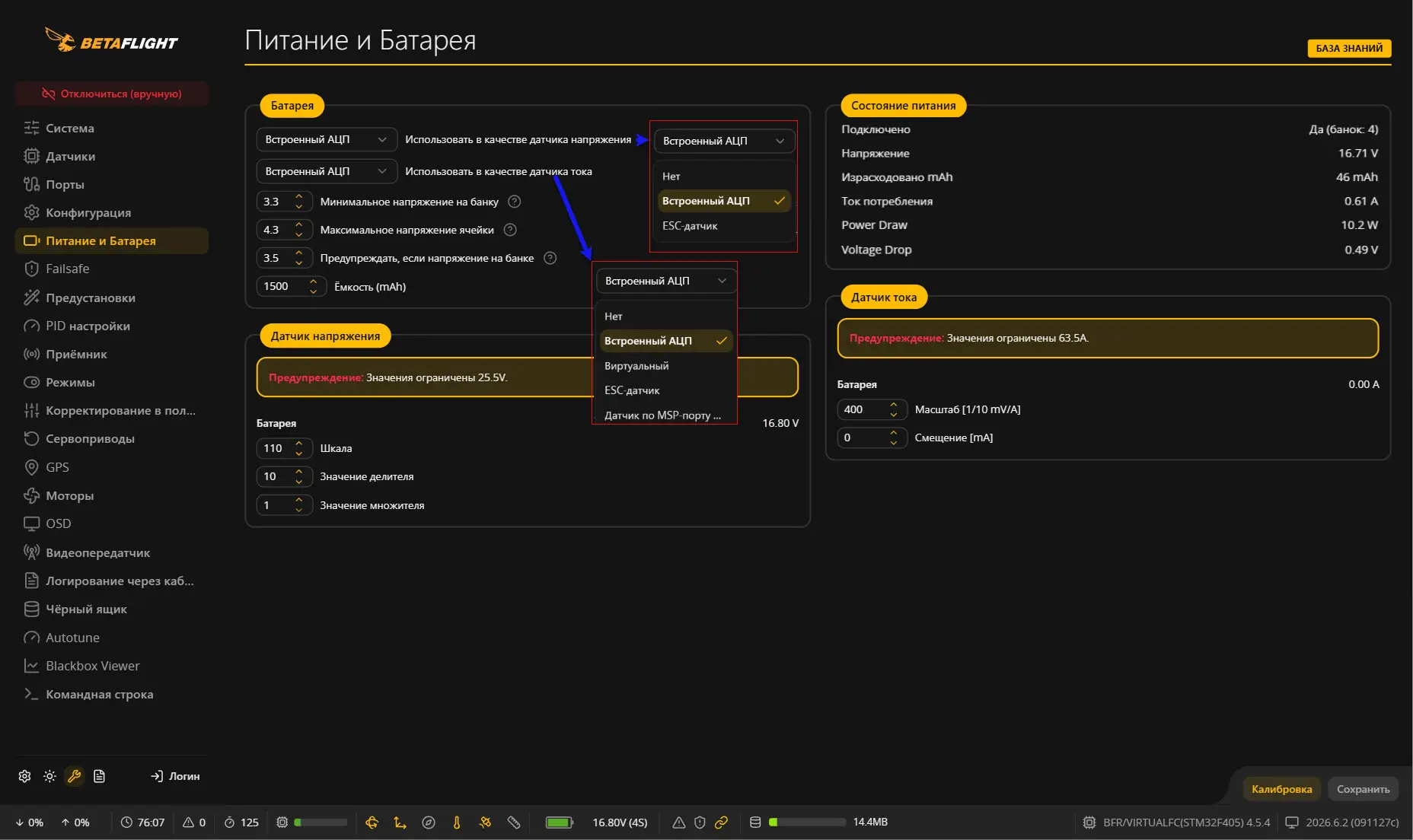Click the Логин button
Image resolution: width=1413 pixels, height=840 pixels.
coord(175,776)
